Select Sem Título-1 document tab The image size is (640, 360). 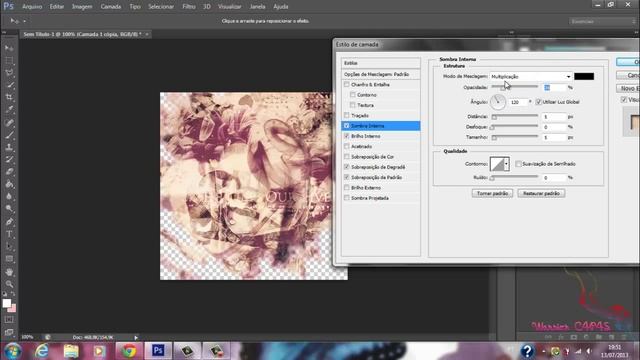coord(82,34)
